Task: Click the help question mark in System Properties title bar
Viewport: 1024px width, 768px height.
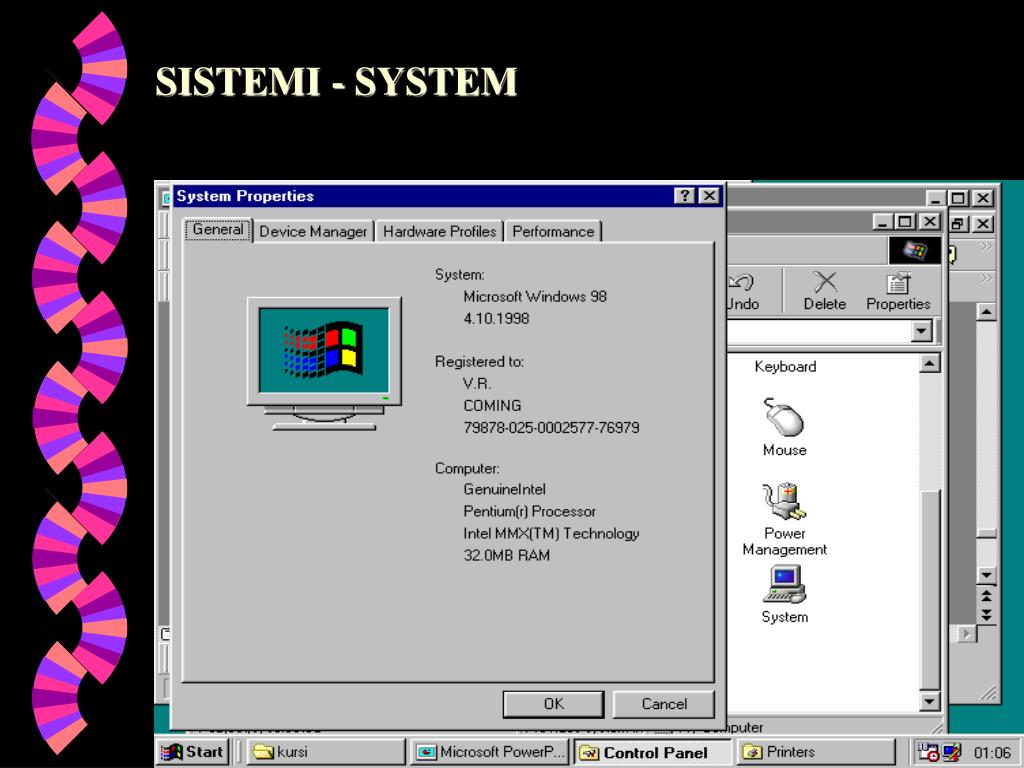Action: point(684,196)
